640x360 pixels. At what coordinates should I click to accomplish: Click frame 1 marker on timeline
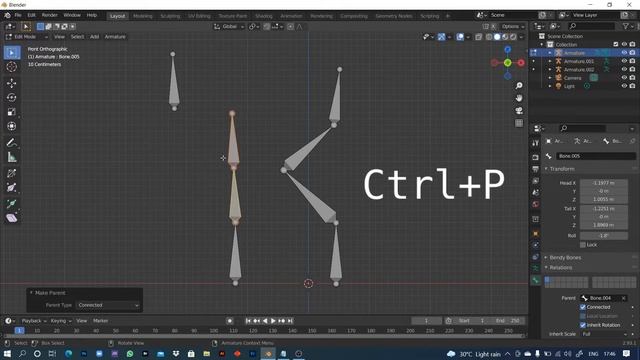coord(19,331)
